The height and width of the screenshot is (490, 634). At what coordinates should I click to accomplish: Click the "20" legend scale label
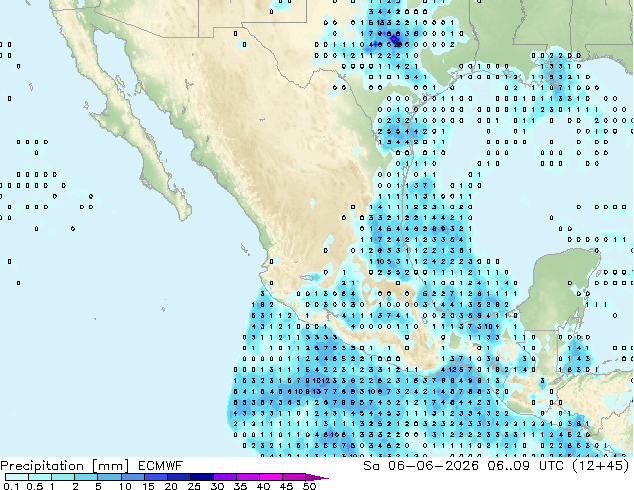(x=171, y=486)
